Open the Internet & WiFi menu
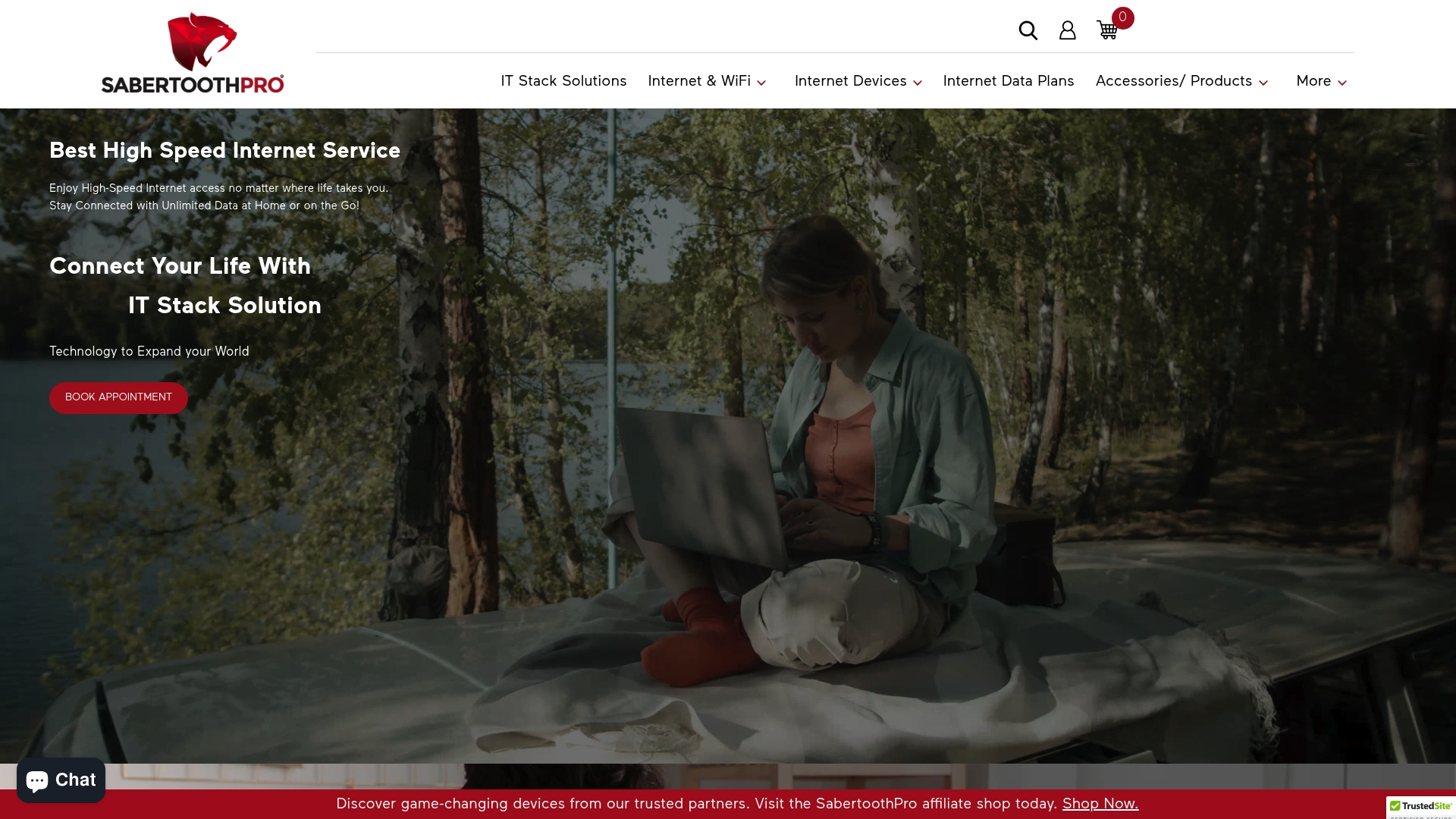This screenshot has height=819, width=1456. [x=699, y=81]
